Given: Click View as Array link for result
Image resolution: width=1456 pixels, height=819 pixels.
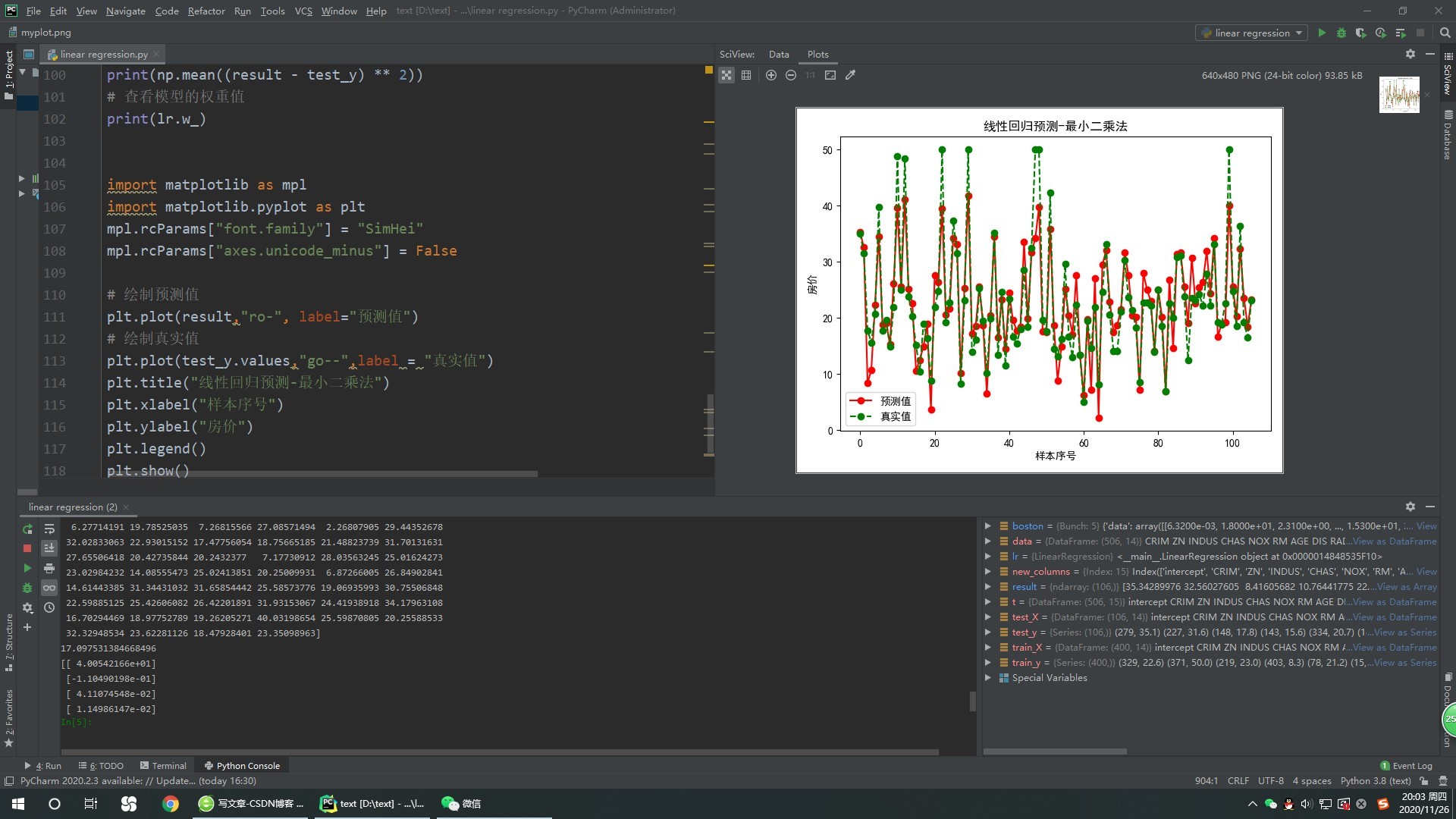Looking at the screenshot, I should 1406,586.
